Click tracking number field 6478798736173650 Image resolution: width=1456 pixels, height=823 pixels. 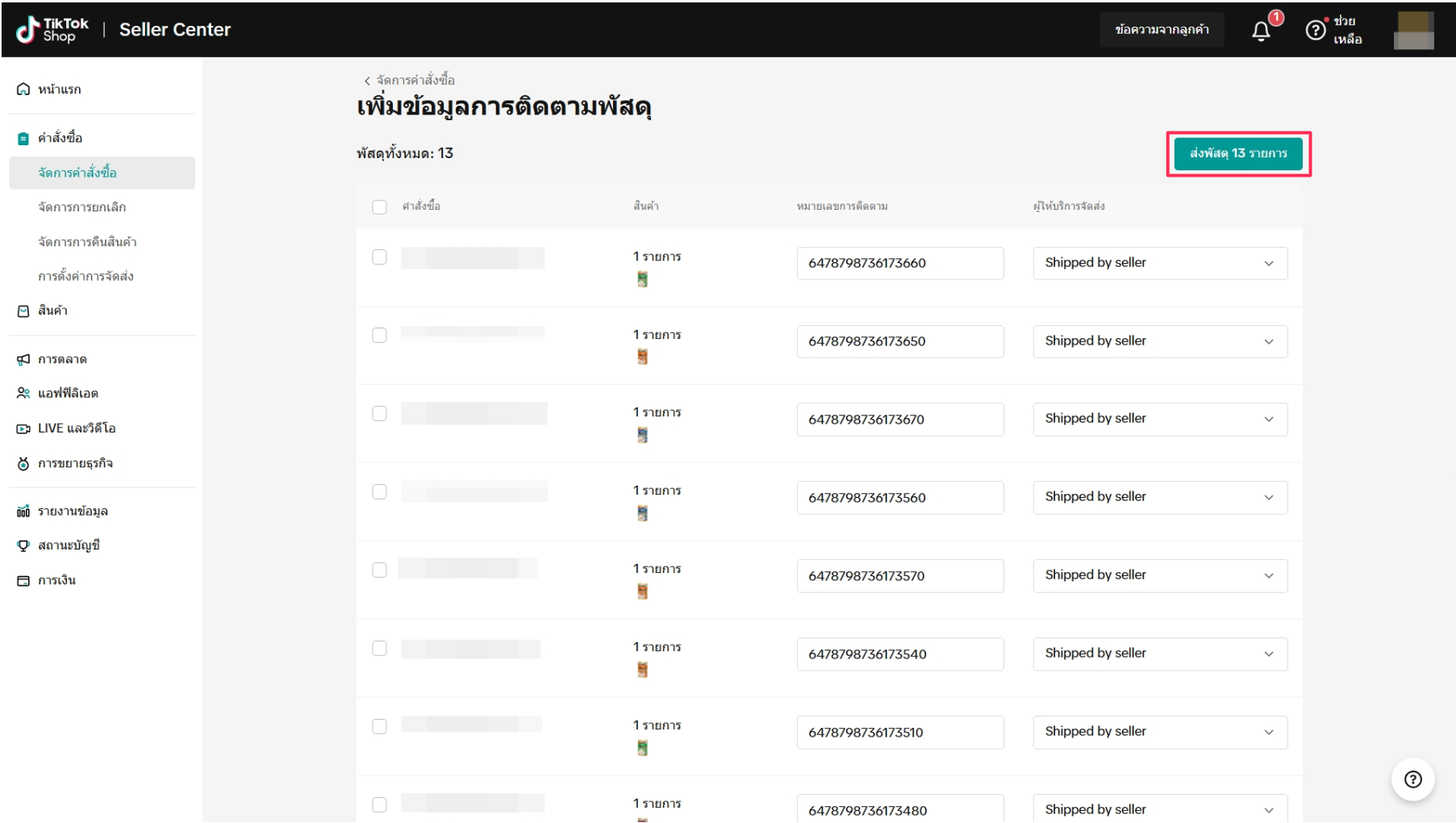point(899,341)
